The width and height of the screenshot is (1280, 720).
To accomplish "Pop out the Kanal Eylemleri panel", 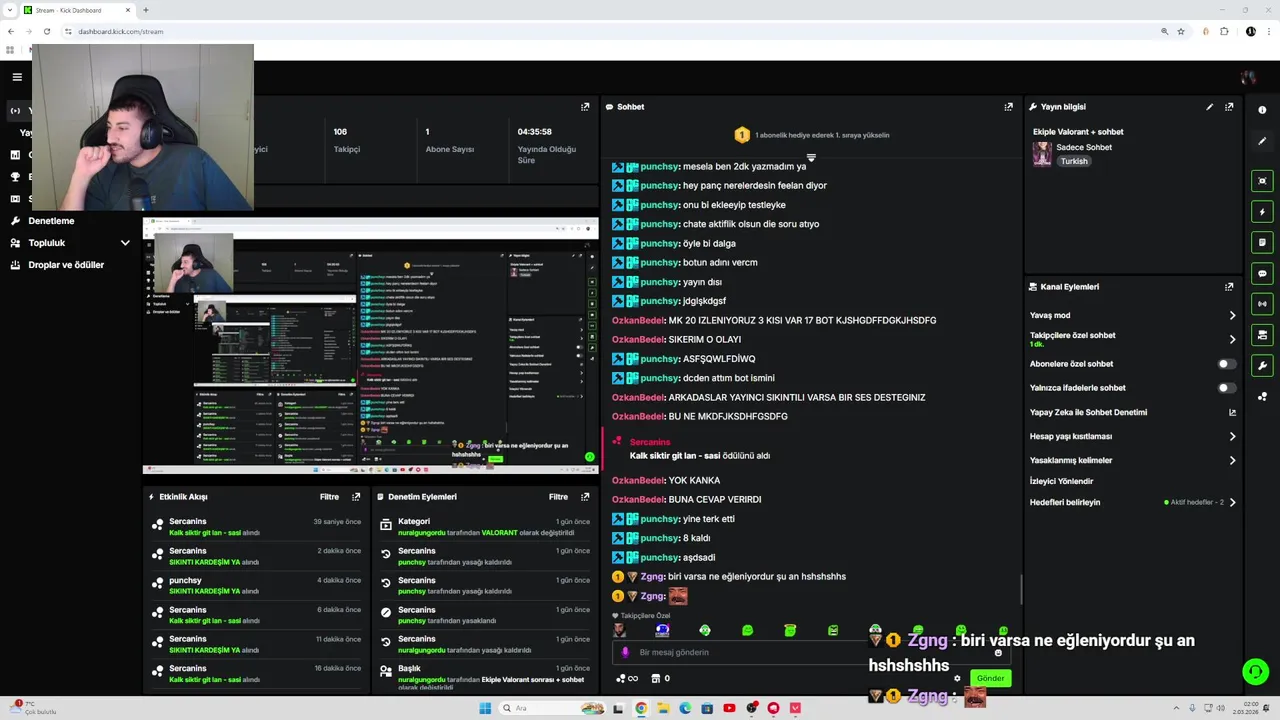I will pos(1229,287).
